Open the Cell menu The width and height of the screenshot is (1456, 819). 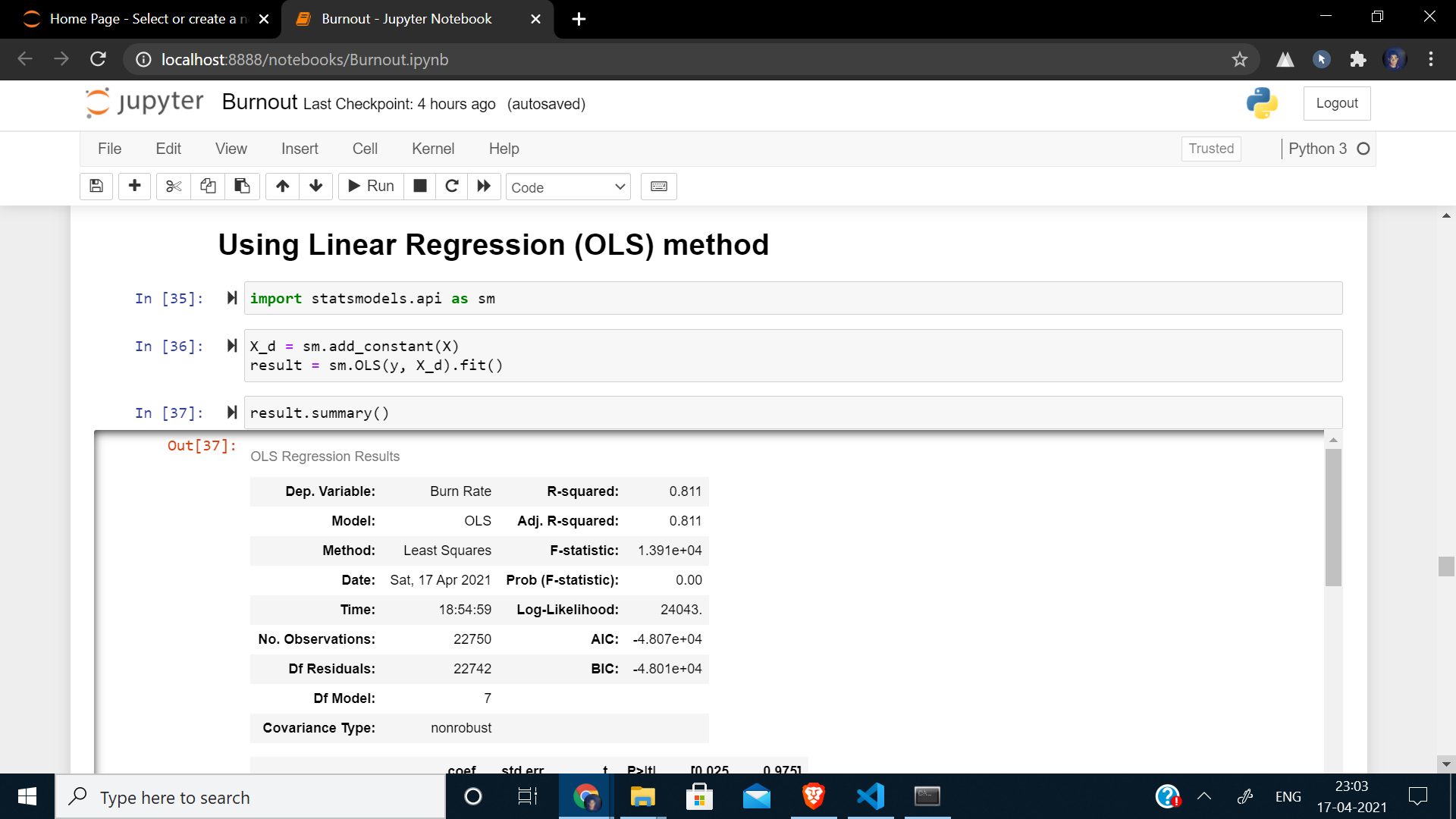click(364, 149)
